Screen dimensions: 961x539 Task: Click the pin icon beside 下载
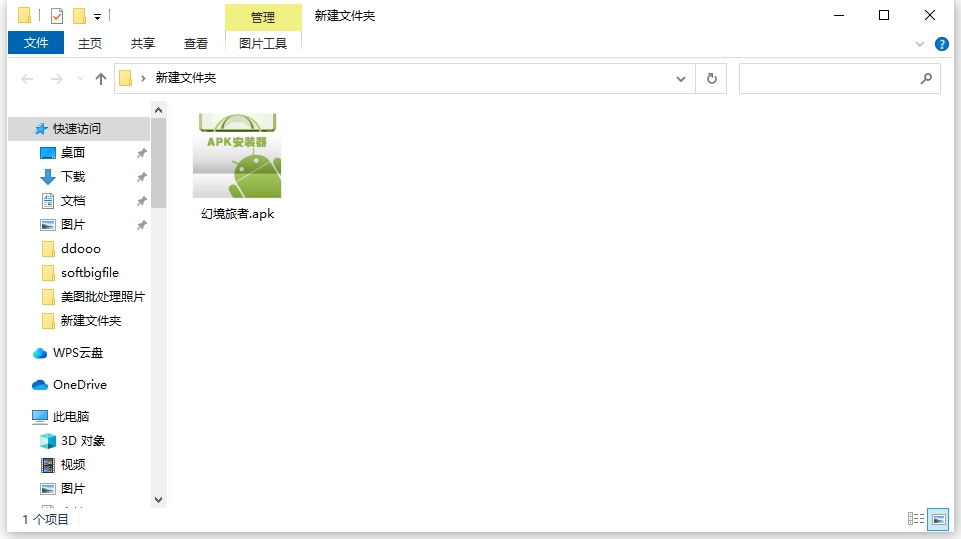(x=142, y=177)
